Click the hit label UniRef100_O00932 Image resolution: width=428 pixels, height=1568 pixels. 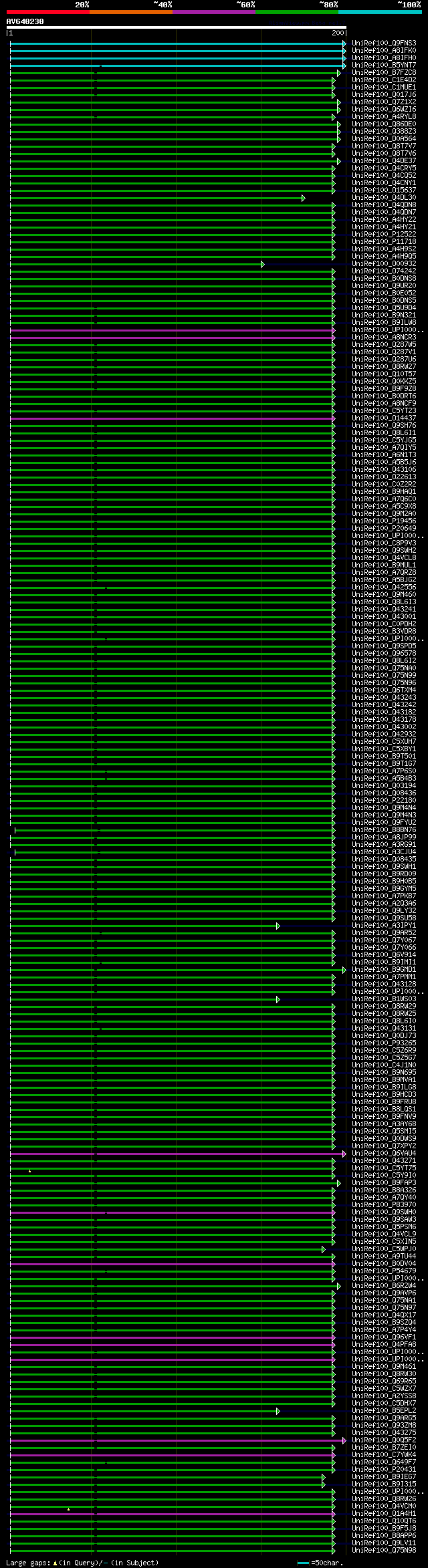(384, 263)
